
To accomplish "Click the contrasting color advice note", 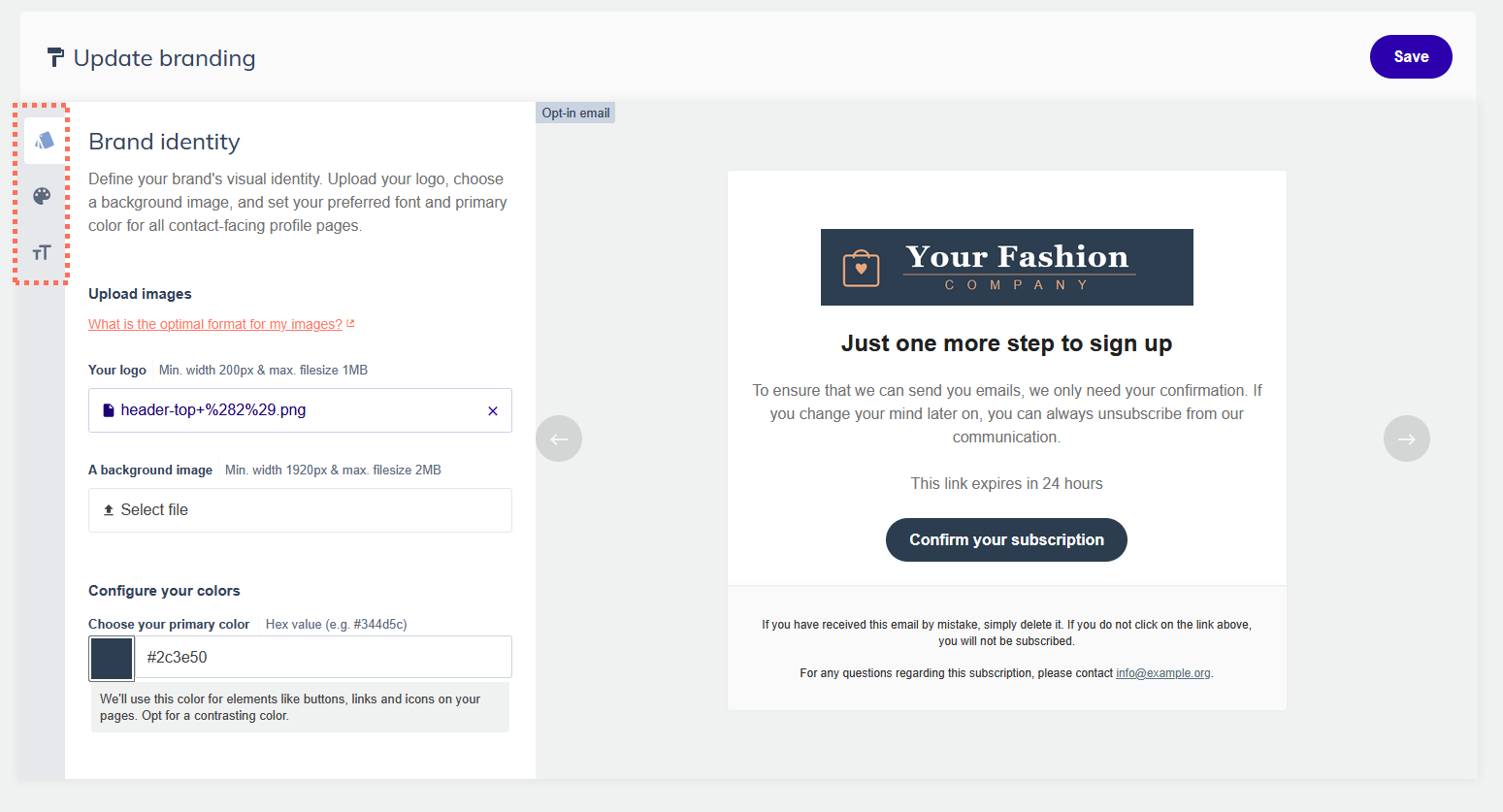I will click(300, 707).
